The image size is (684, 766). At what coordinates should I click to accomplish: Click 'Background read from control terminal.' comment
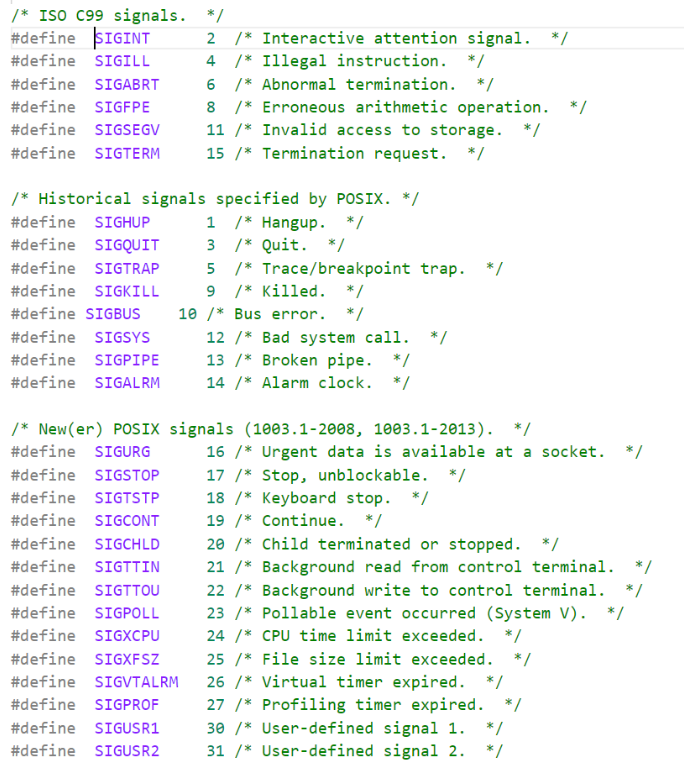click(x=443, y=567)
